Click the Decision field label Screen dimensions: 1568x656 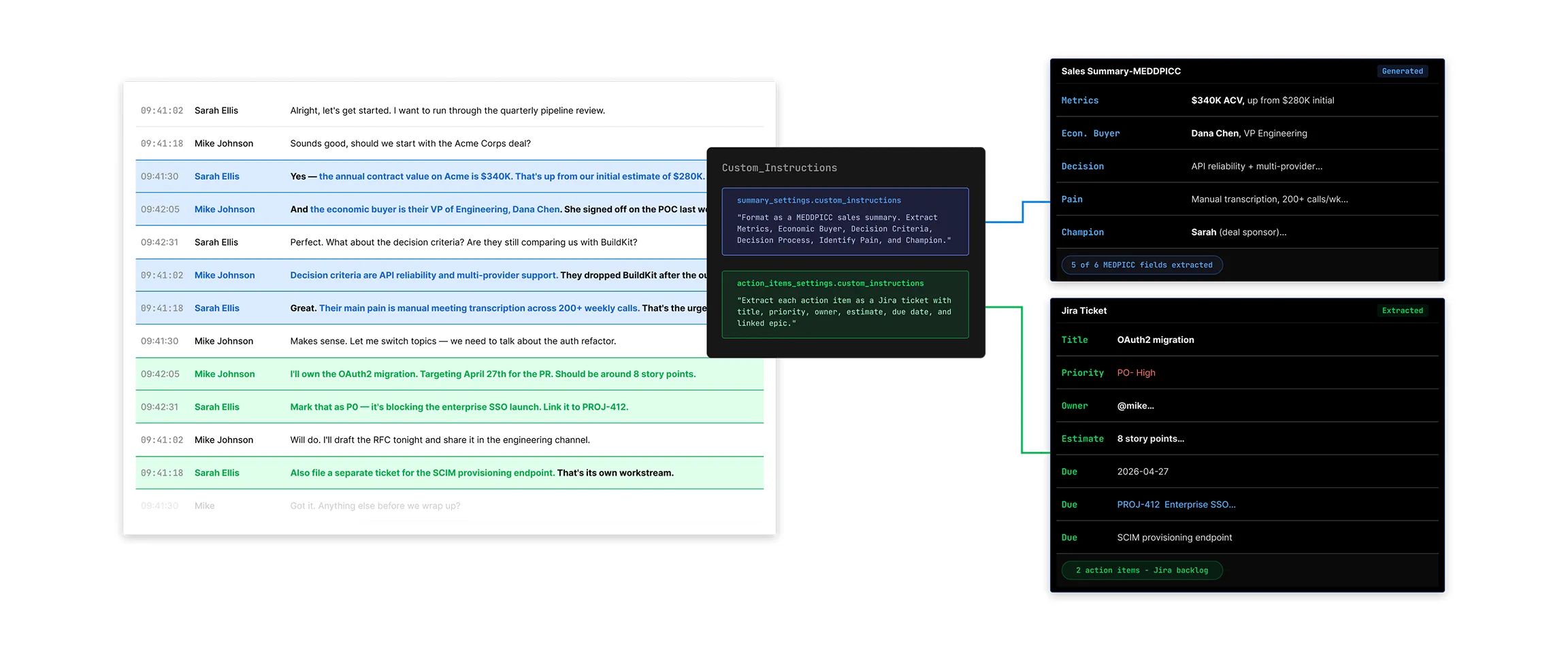[1082, 167]
